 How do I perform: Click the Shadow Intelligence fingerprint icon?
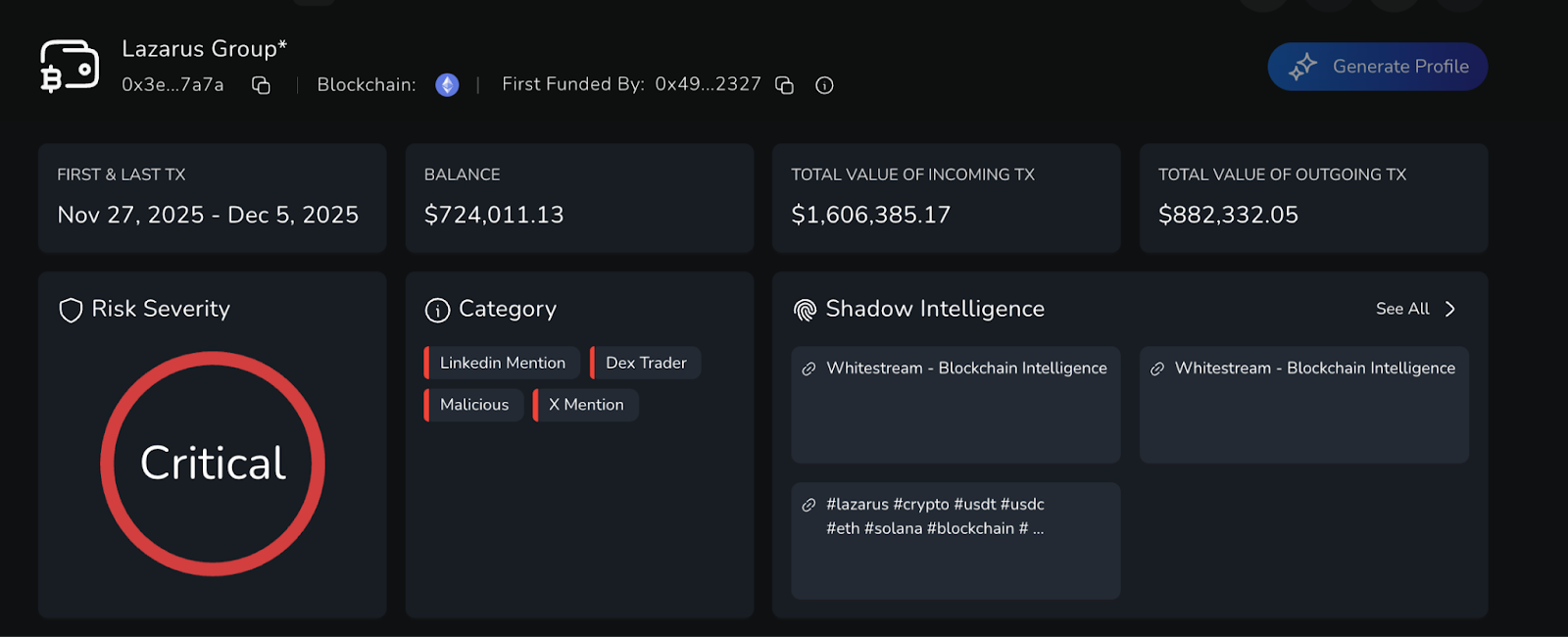(805, 310)
